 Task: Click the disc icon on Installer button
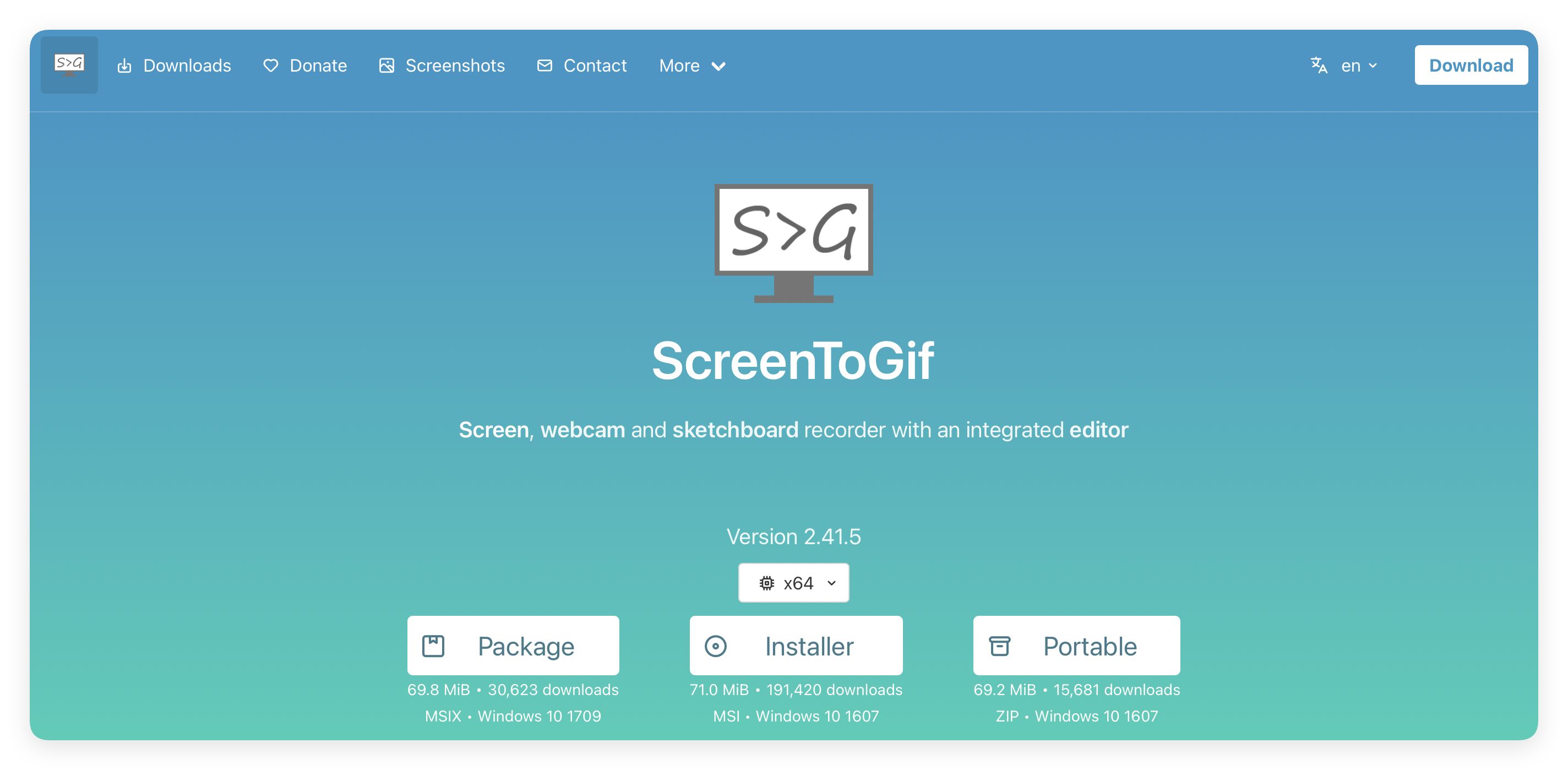click(x=716, y=646)
